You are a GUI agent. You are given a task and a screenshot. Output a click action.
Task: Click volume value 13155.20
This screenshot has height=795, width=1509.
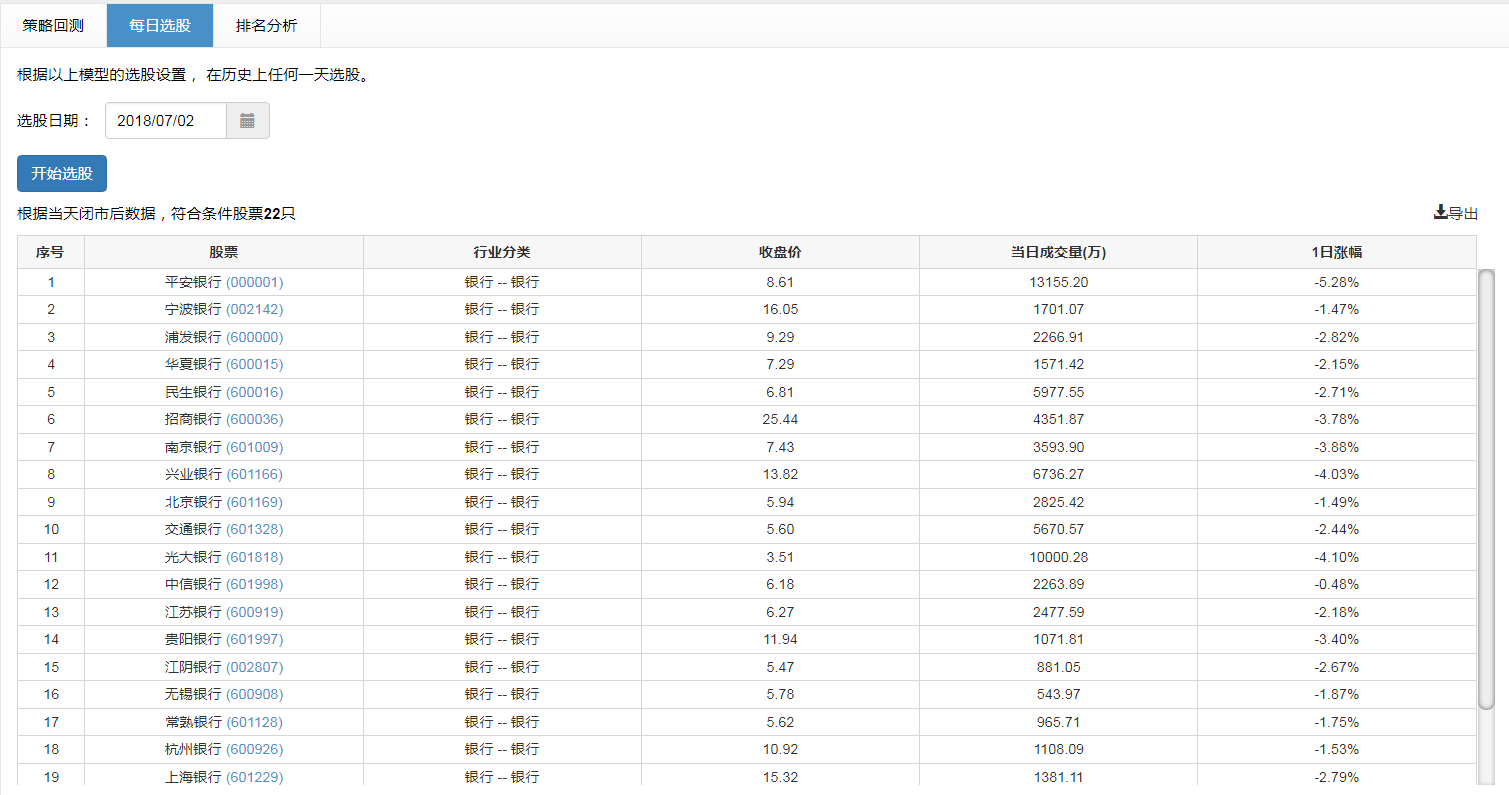tap(1058, 282)
